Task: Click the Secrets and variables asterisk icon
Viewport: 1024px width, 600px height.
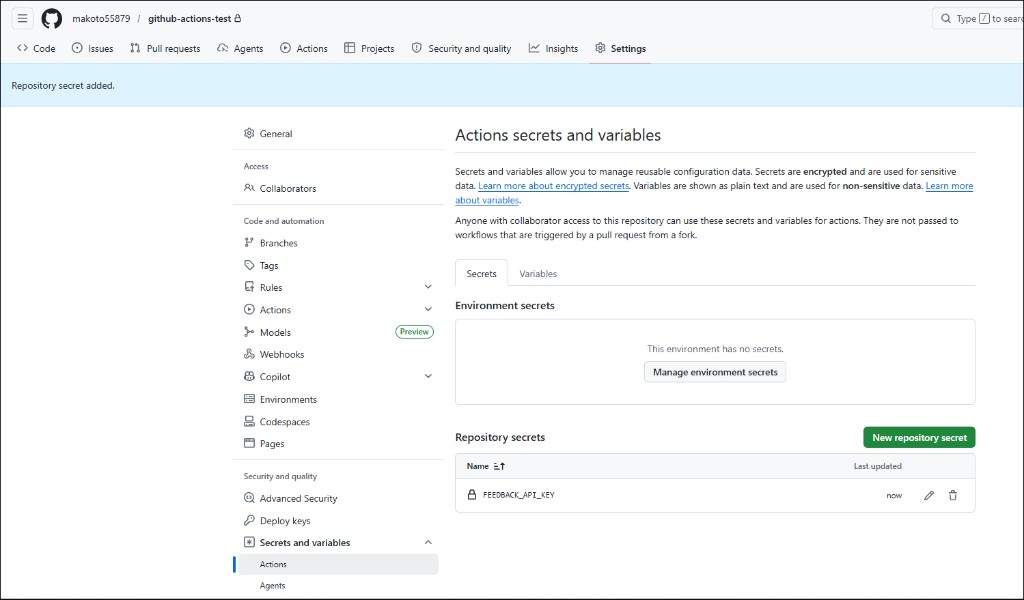Action: pyautogui.click(x=249, y=543)
